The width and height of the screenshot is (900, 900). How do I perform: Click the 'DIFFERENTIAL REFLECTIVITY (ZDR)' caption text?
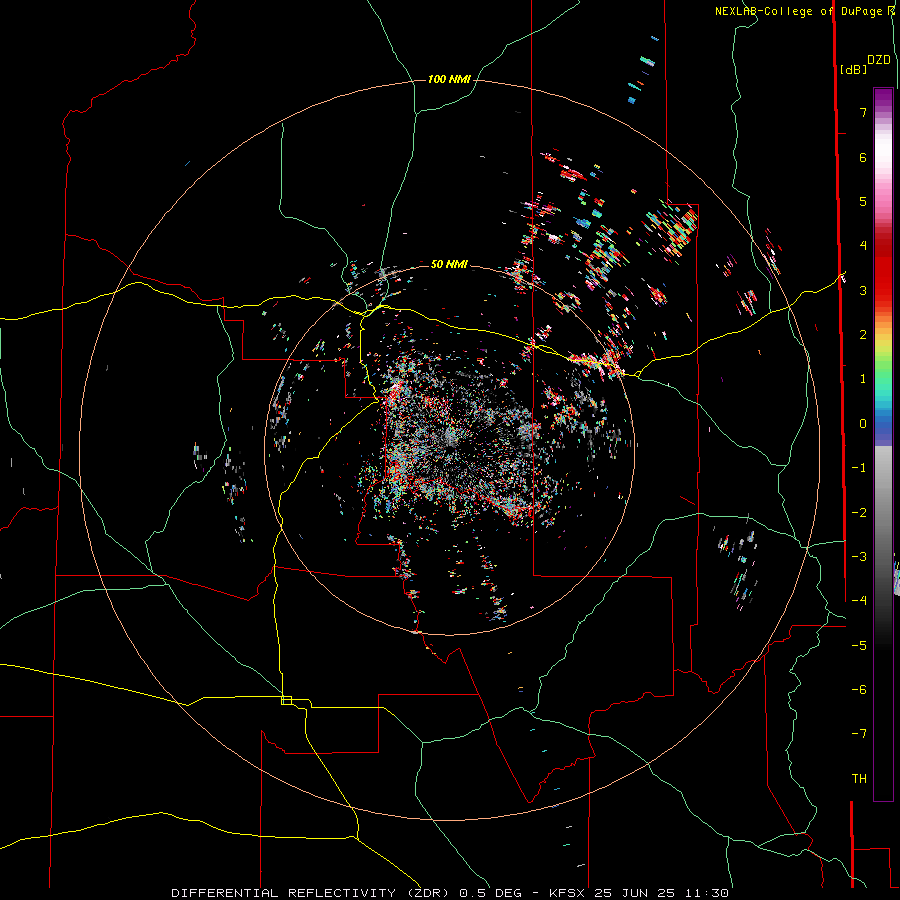312,893
